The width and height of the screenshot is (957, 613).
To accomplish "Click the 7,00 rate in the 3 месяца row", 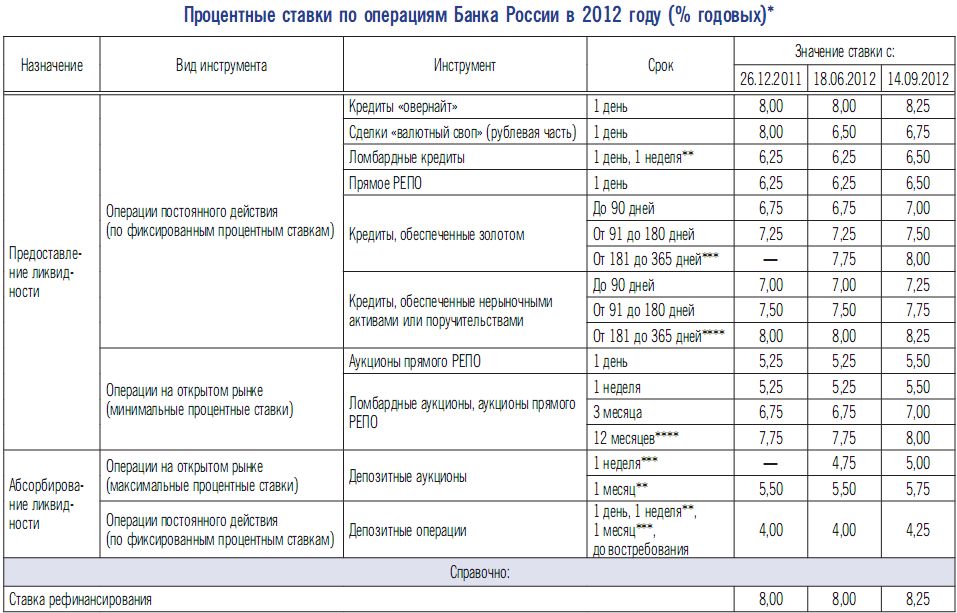I will [x=918, y=412].
